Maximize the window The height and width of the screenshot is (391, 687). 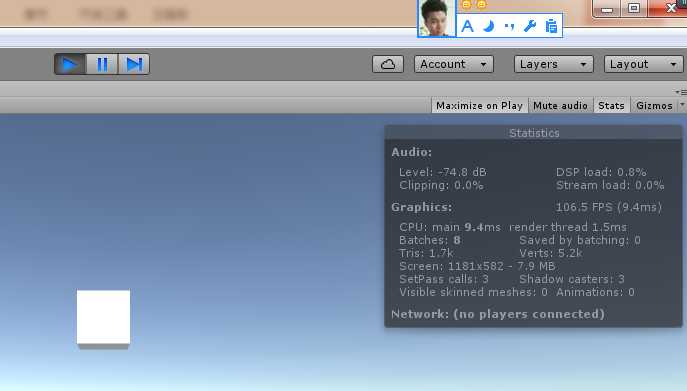pos(634,8)
